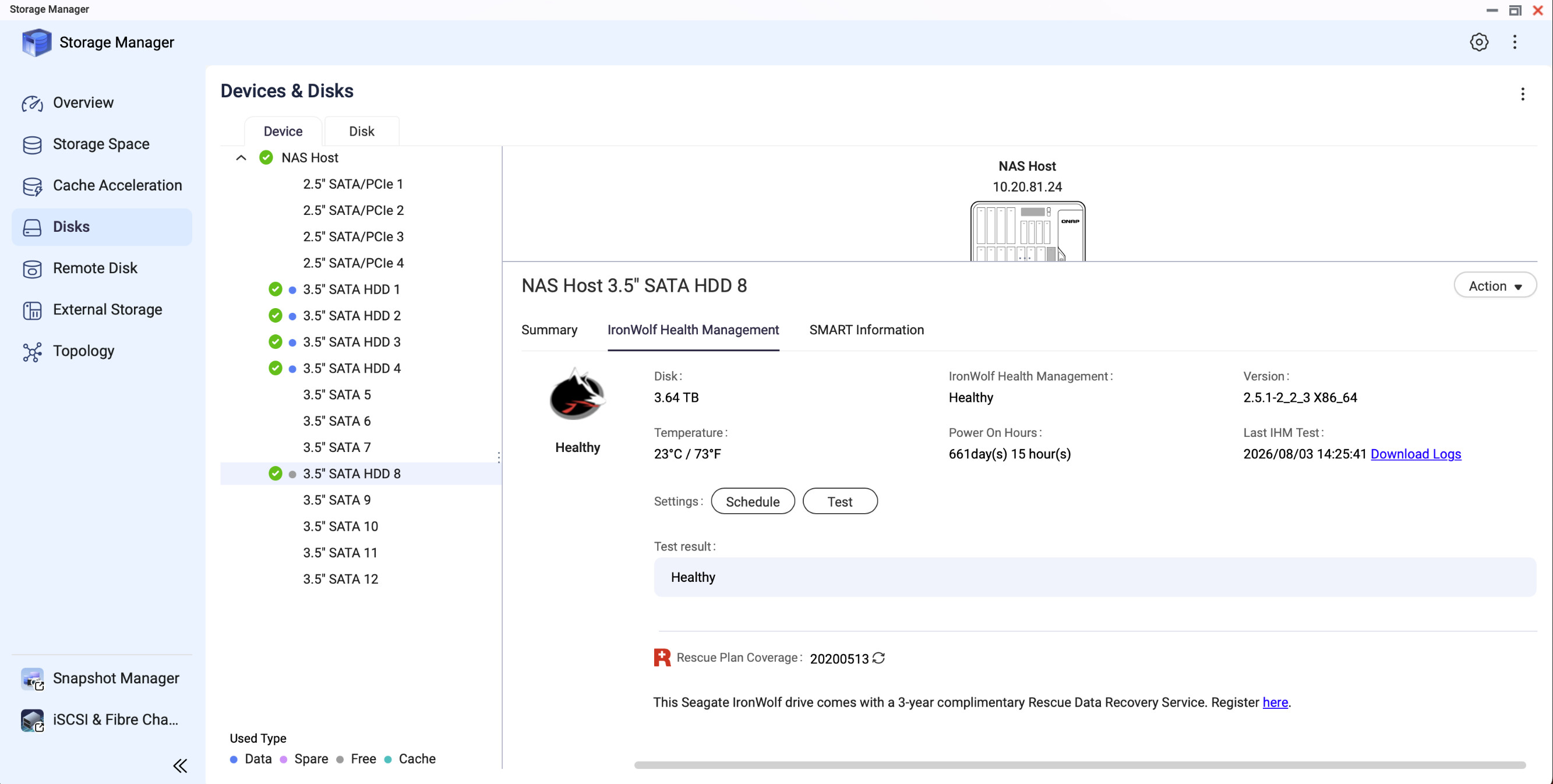Select 2.5" SATA/PCIe 3 slot
The height and width of the screenshot is (784, 1553).
353,237
